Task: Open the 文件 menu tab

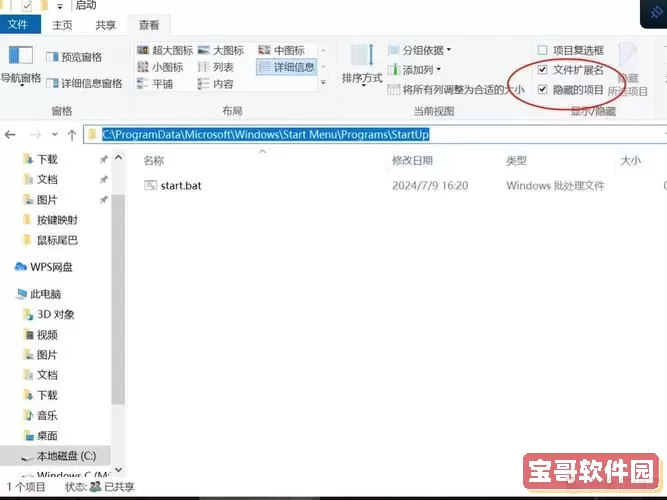Action: pos(20,24)
